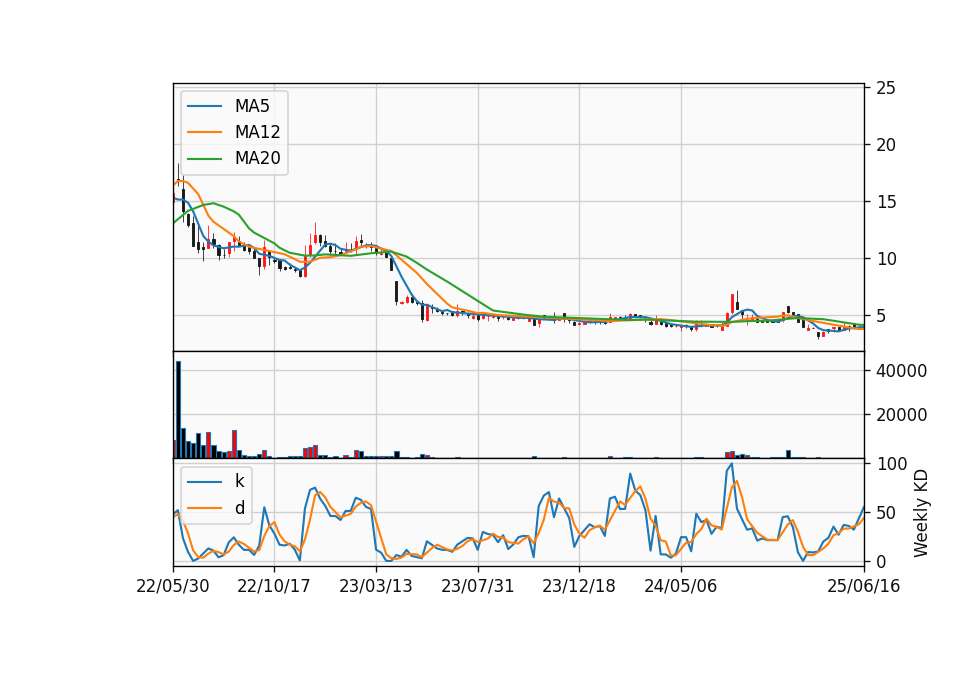Screen dimensions: 960x690
Task: Click the volume axis value 40000
Action: [x=901, y=371]
